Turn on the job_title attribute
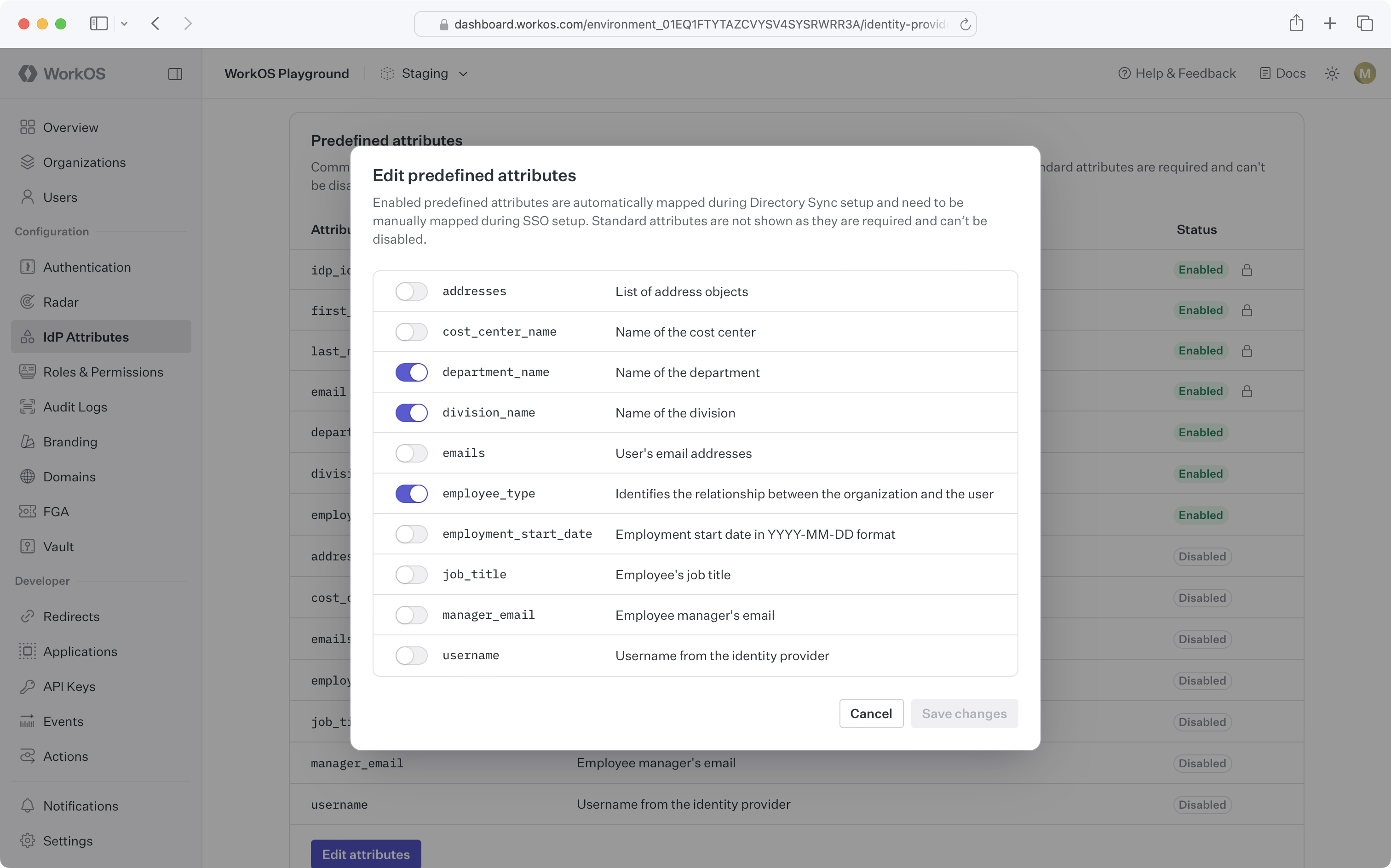The width and height of the screenshot is (1391, 868). pyautogui.click(x=411, y=575)
